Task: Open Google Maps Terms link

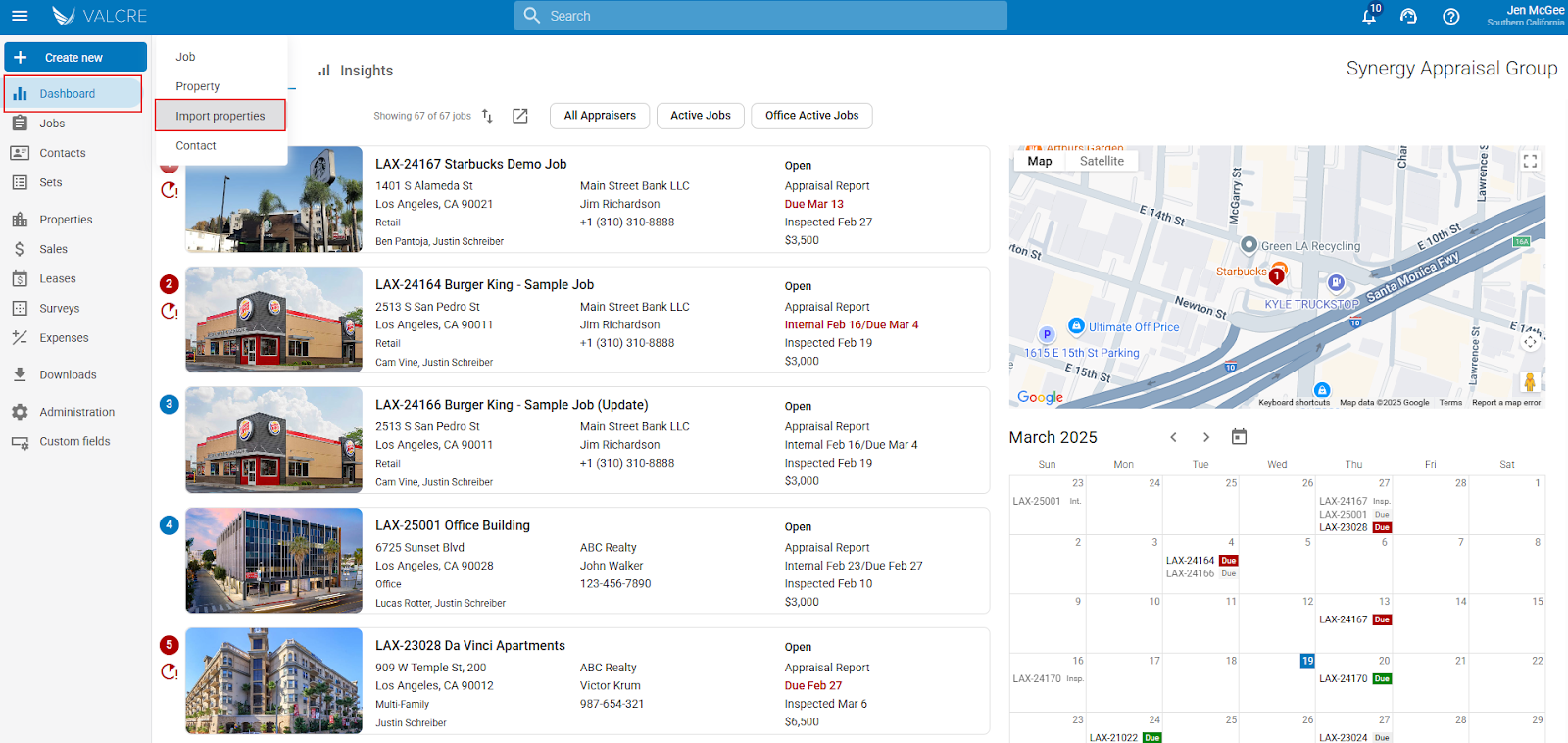Action: [1450, 403]
